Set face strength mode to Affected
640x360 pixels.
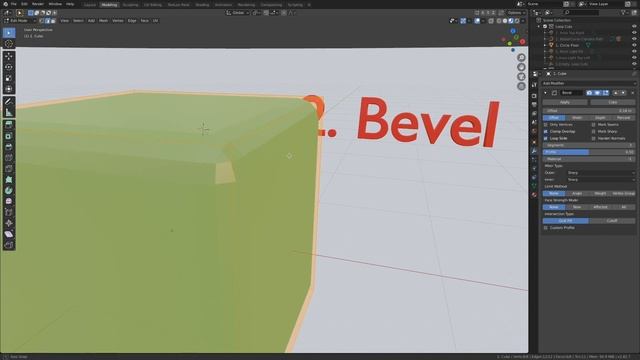600,207
